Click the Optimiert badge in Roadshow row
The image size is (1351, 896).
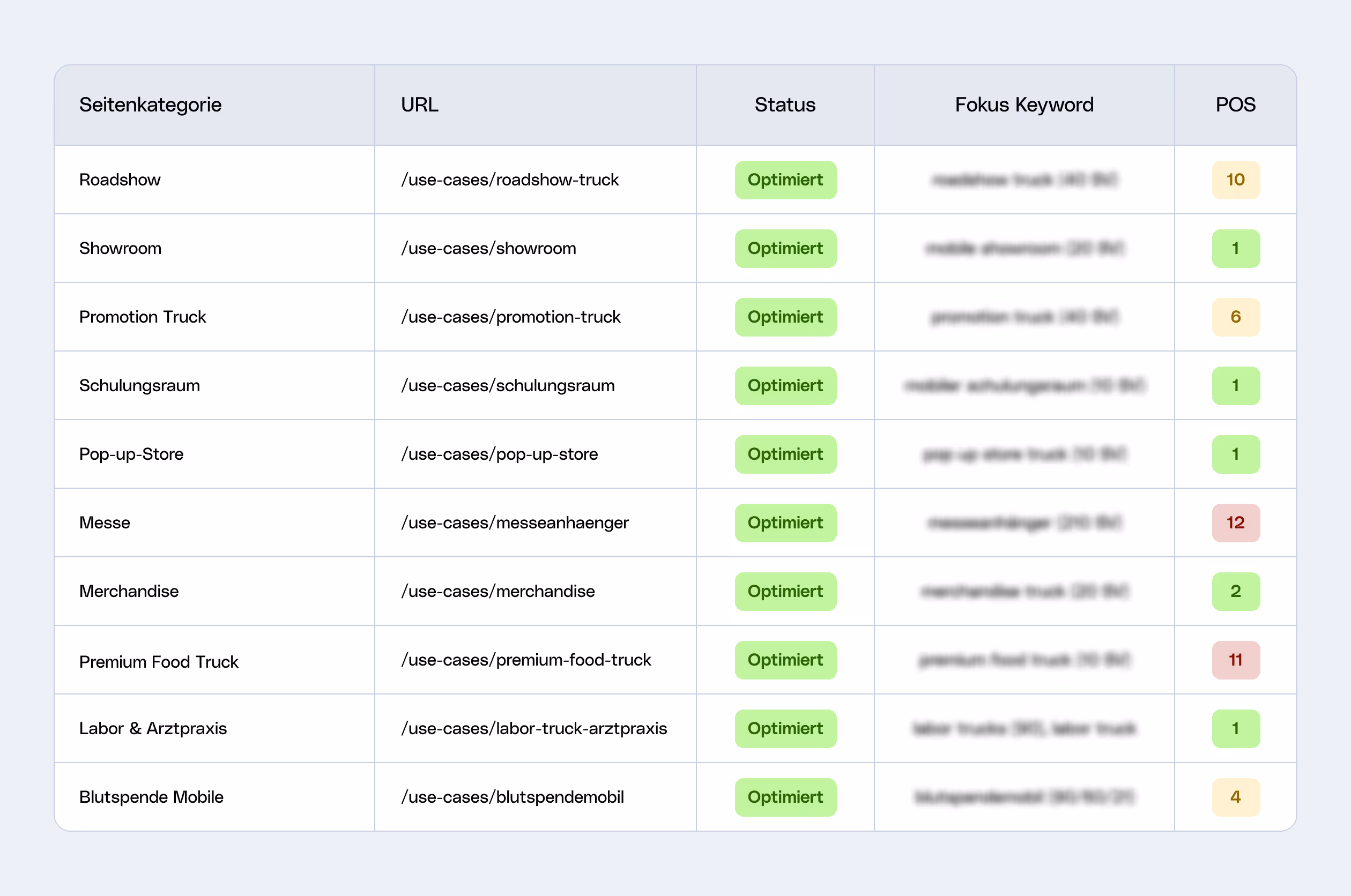[785, 180]
